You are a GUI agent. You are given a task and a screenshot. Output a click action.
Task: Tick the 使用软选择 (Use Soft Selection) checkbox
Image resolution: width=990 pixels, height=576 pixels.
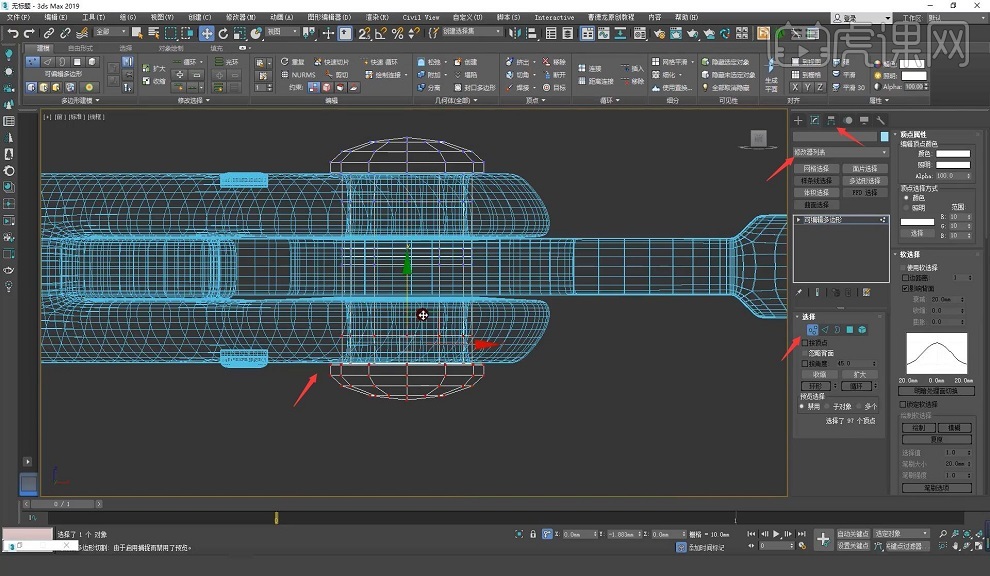(904, 268)
